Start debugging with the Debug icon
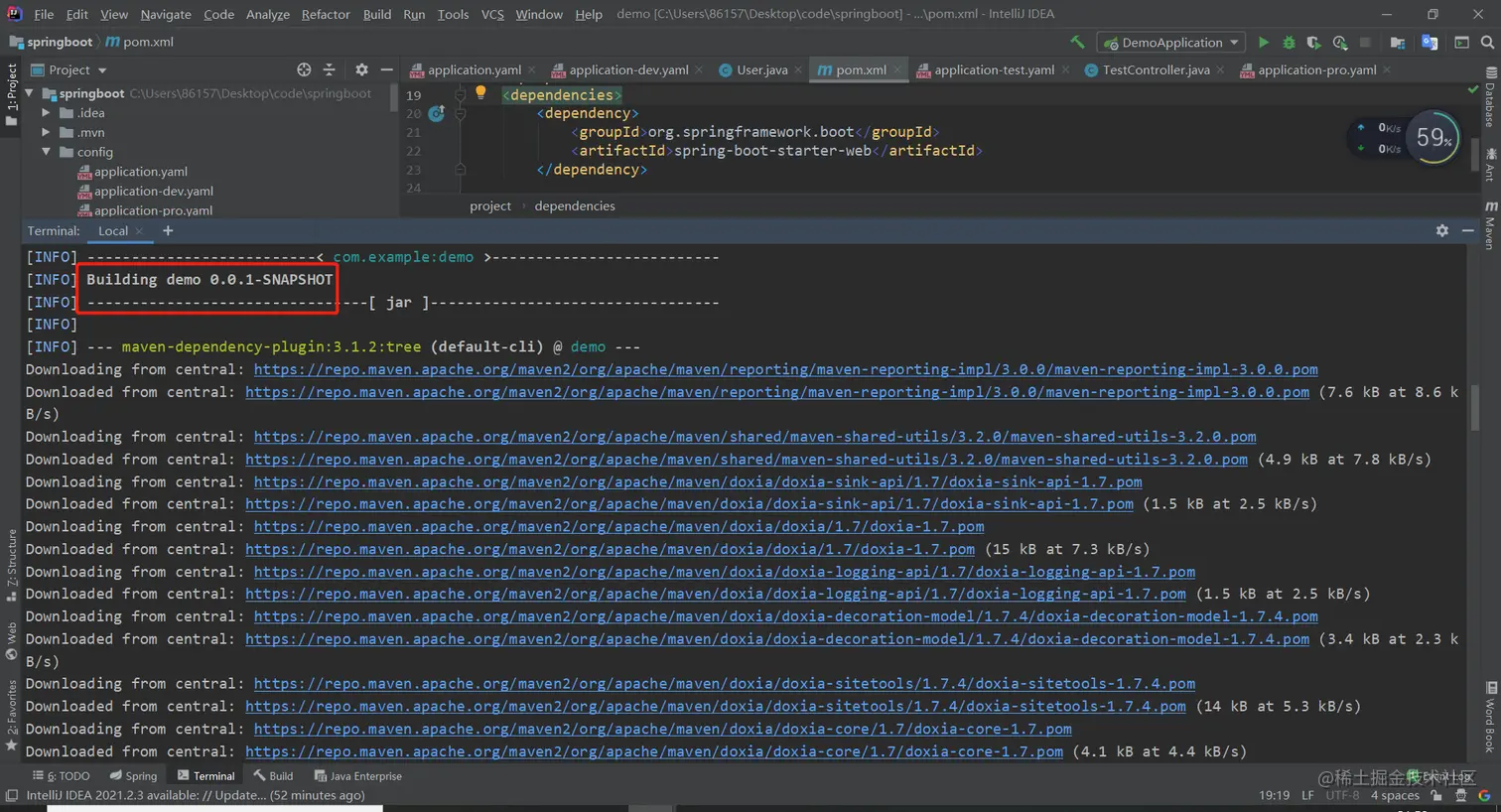 click(x=1289, y=42)
